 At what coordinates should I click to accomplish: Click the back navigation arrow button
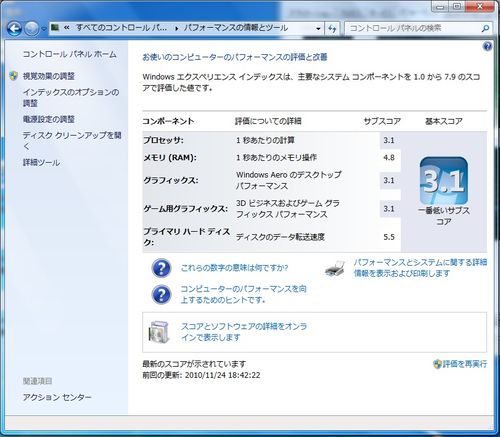click(14, 29)
